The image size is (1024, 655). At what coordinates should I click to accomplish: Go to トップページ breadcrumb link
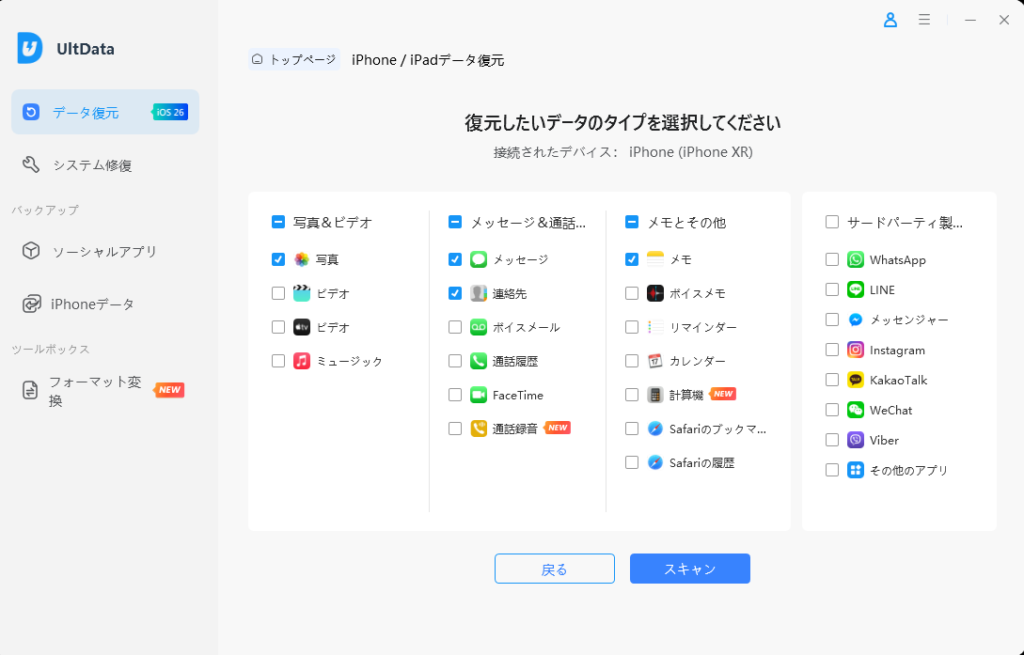[294, 60]
